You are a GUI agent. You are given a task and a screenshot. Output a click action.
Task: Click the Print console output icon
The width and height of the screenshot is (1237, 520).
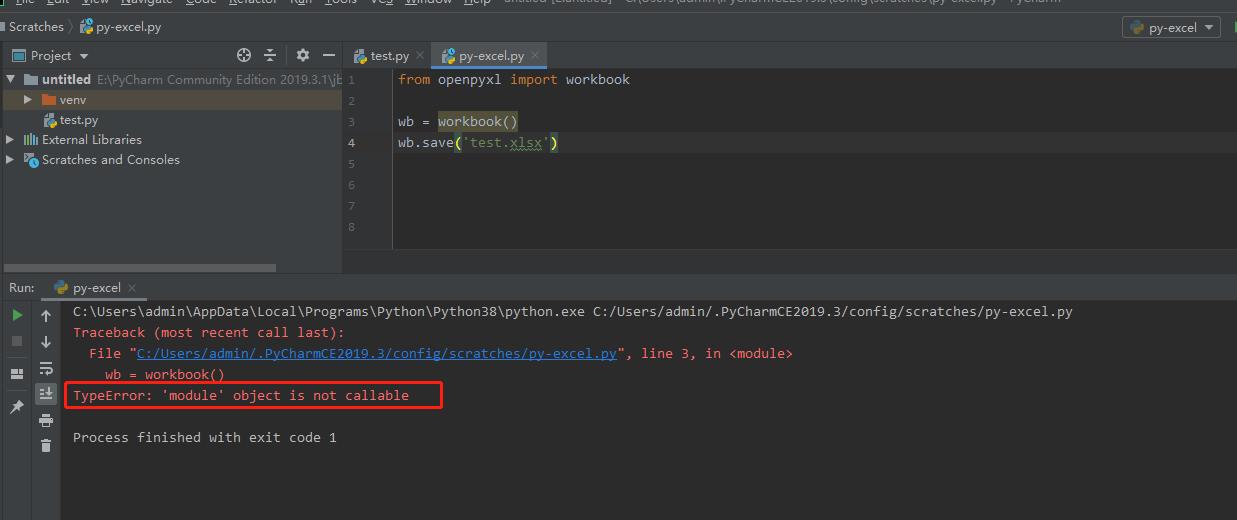tap(46, 420)
